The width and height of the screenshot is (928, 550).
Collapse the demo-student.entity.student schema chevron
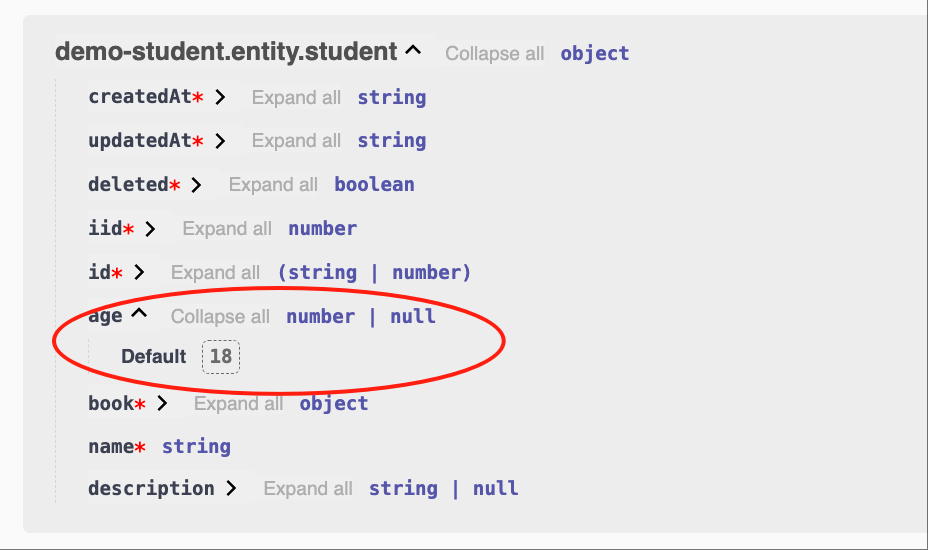click(413, 51)
